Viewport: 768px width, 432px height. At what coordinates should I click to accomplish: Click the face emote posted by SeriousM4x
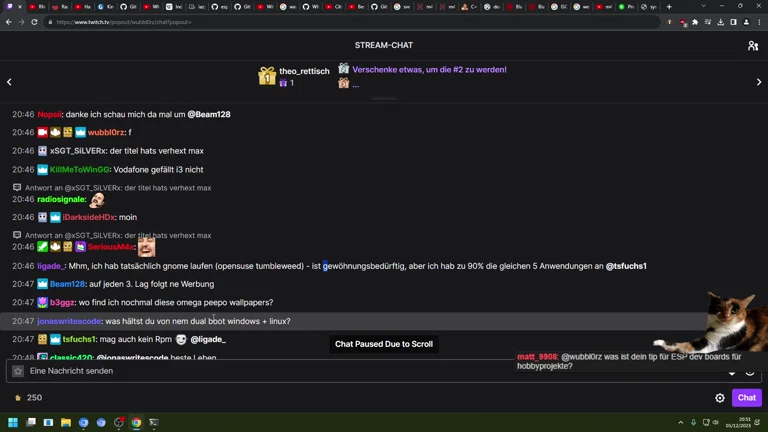[146, 247]
